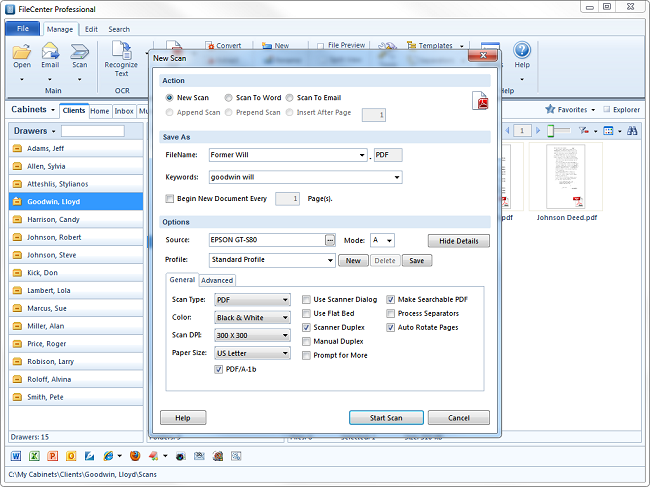Go to previous page arrow in file toolbar
Image resolution: width=650 pixels, height=487 pixels.
click(x=507, y=131)
